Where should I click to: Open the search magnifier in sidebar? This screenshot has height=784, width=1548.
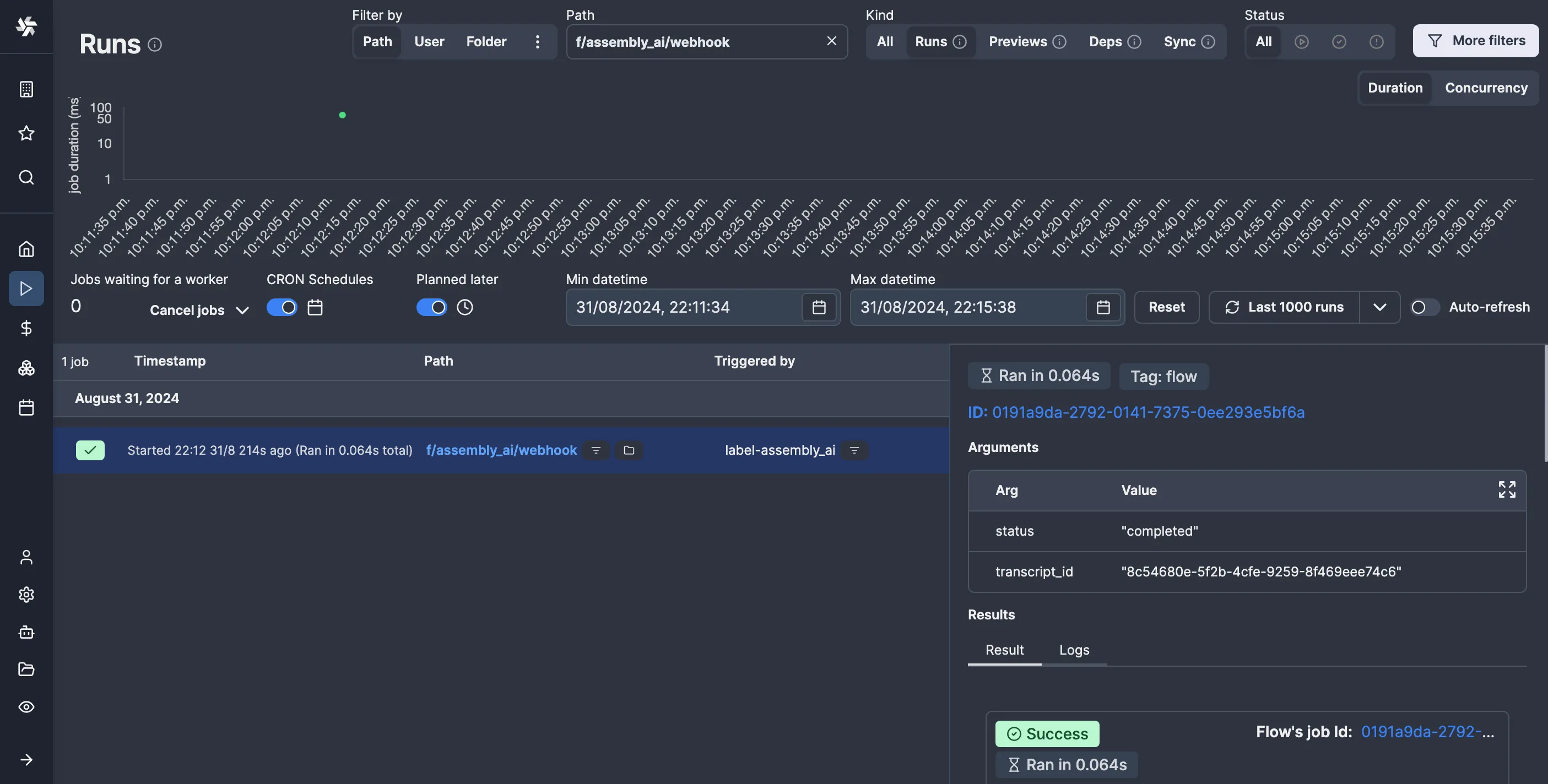26,177
